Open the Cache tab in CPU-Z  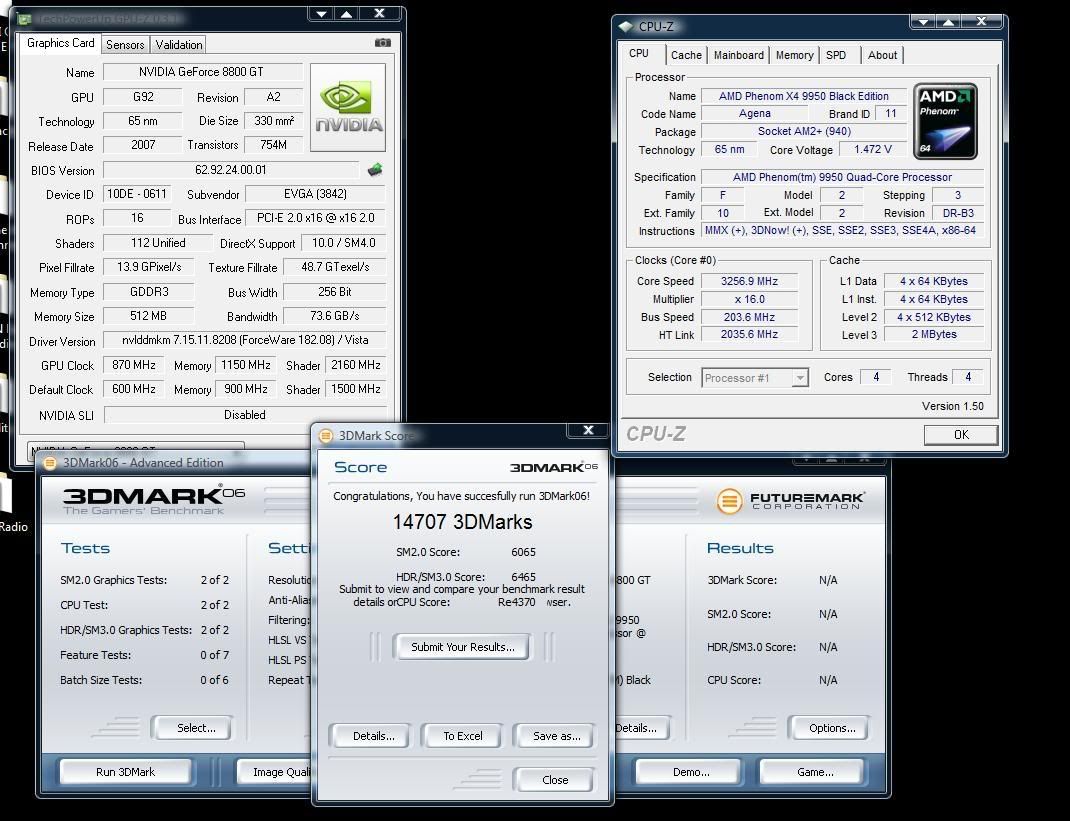coord(686,55)
